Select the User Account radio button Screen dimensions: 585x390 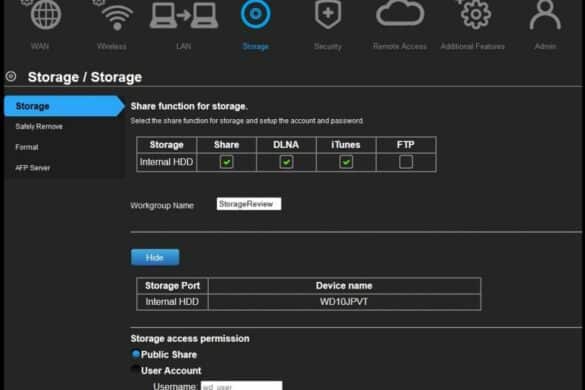pyautogui.click(x=135, y=369)
